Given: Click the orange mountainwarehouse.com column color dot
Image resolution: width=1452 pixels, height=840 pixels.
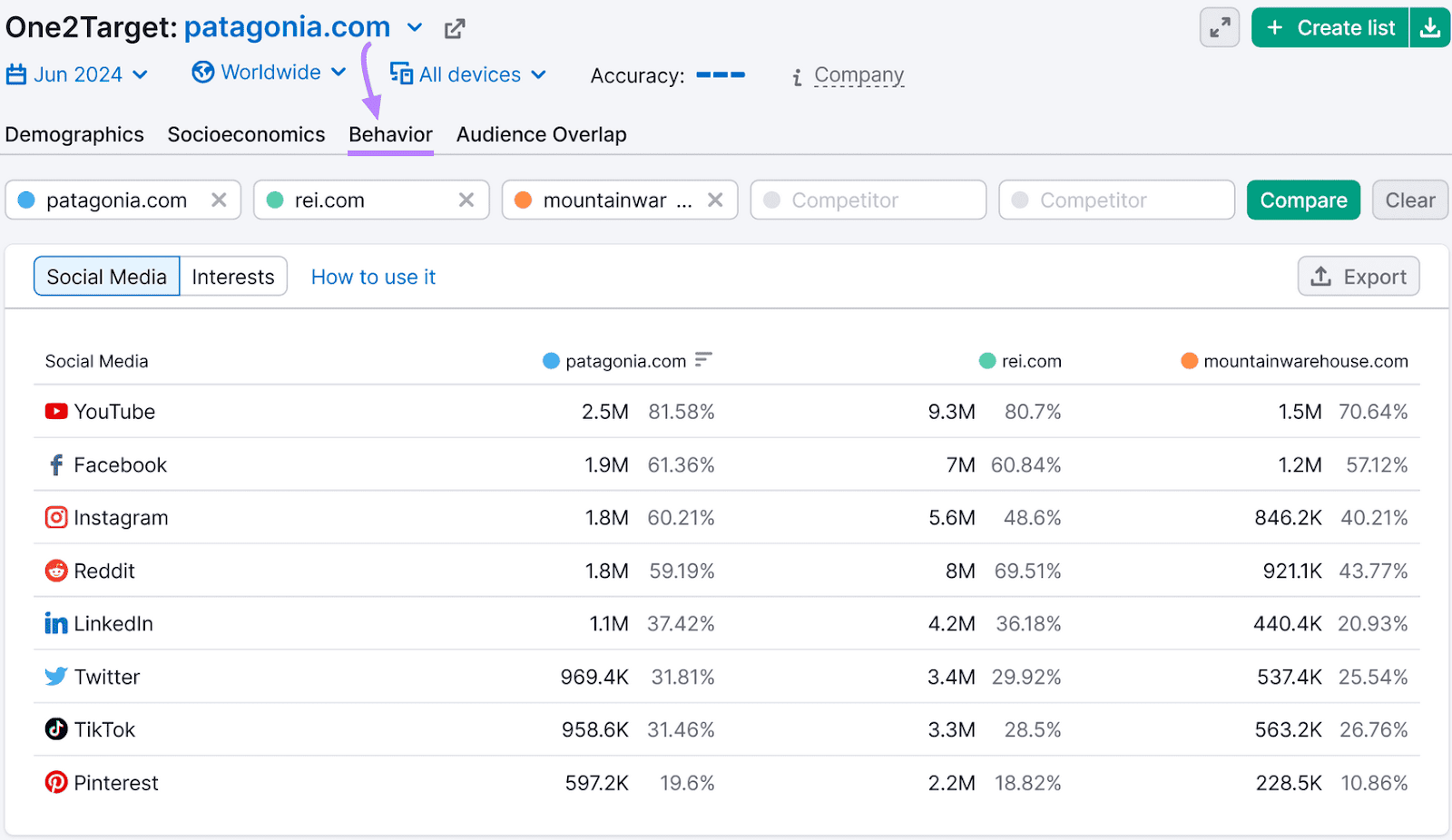Looking at the screenshot, I should pyautogui.click(x=1189, y=361).
